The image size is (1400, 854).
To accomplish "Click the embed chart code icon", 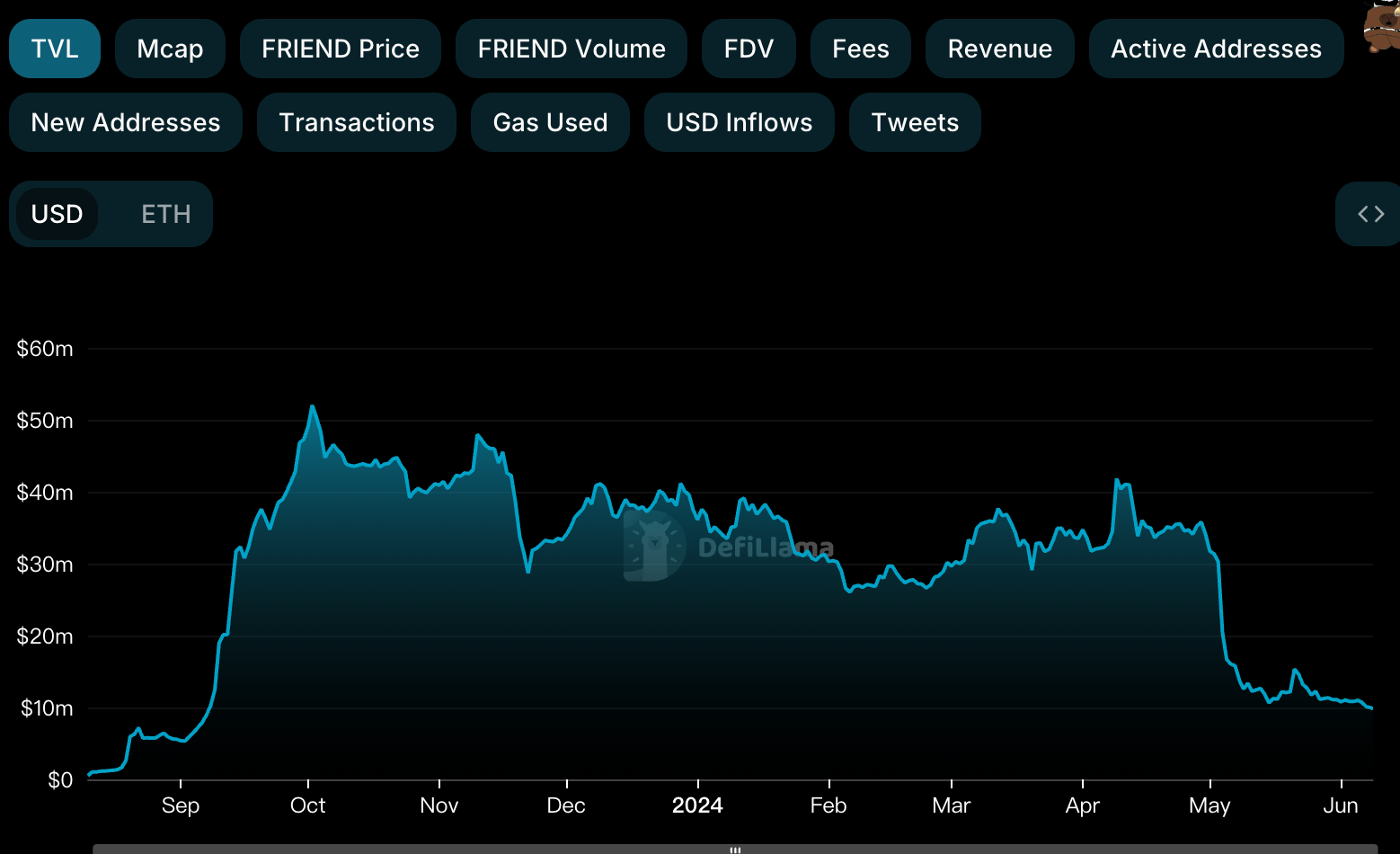I will (1370, 214).
